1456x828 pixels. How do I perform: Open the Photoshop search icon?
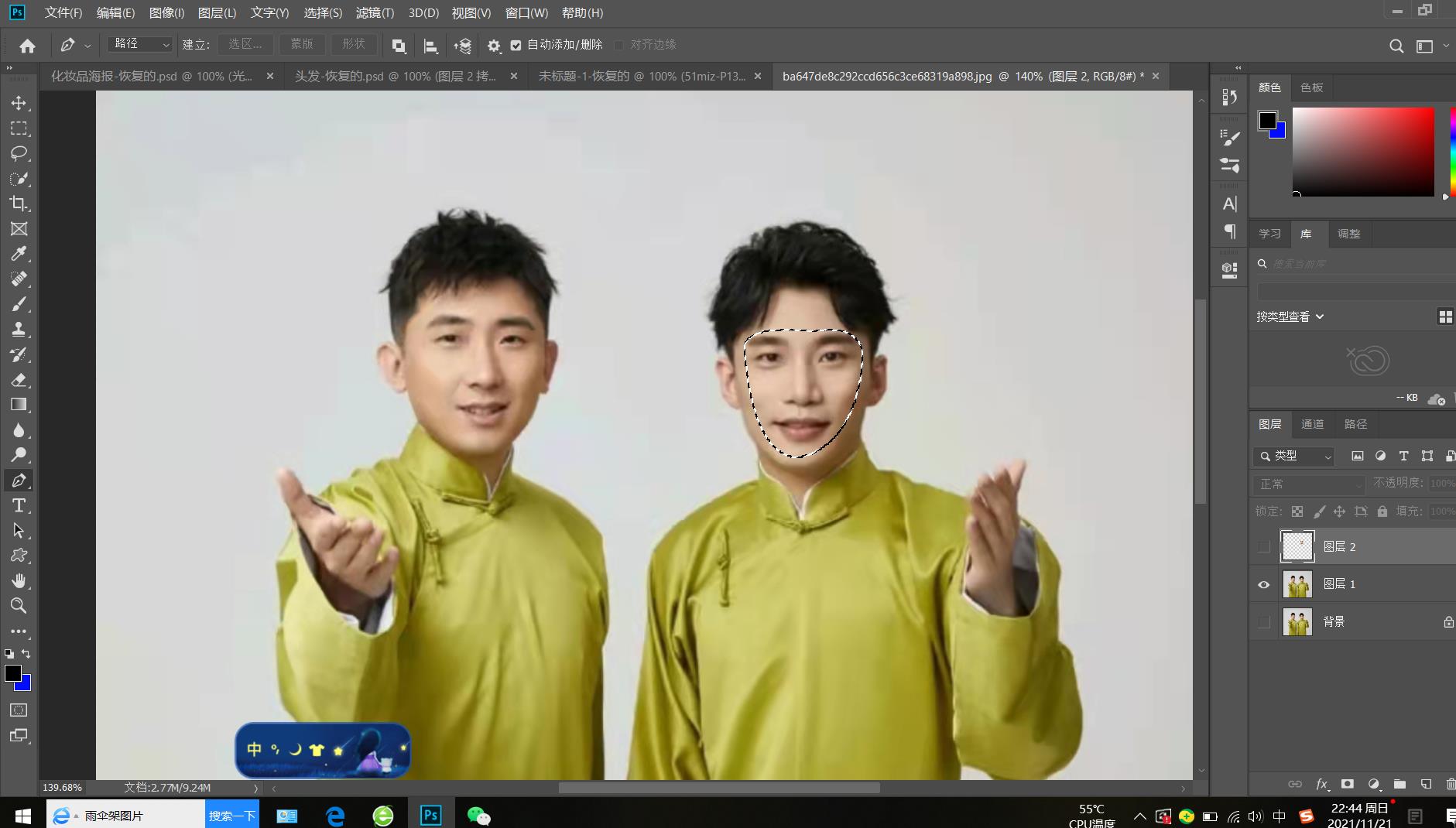1396,46
